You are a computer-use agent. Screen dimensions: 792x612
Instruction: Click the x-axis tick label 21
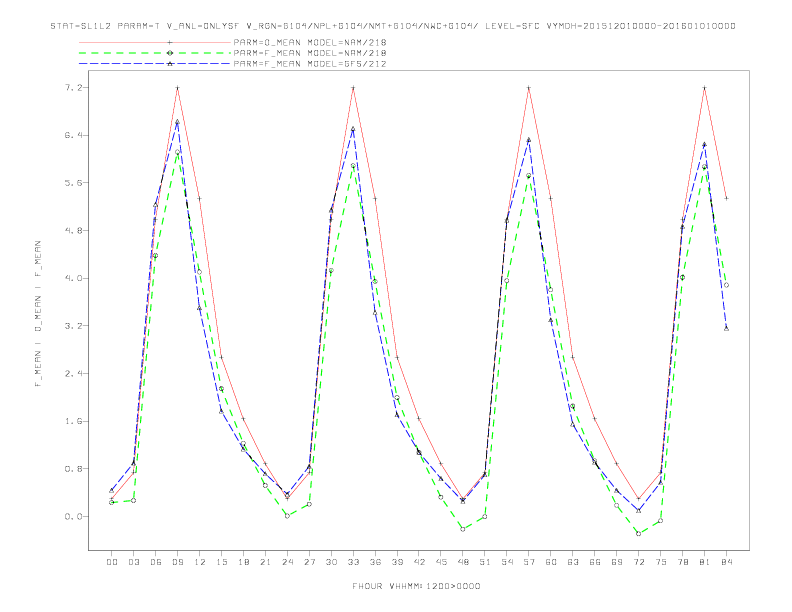(x=265, y=562)
